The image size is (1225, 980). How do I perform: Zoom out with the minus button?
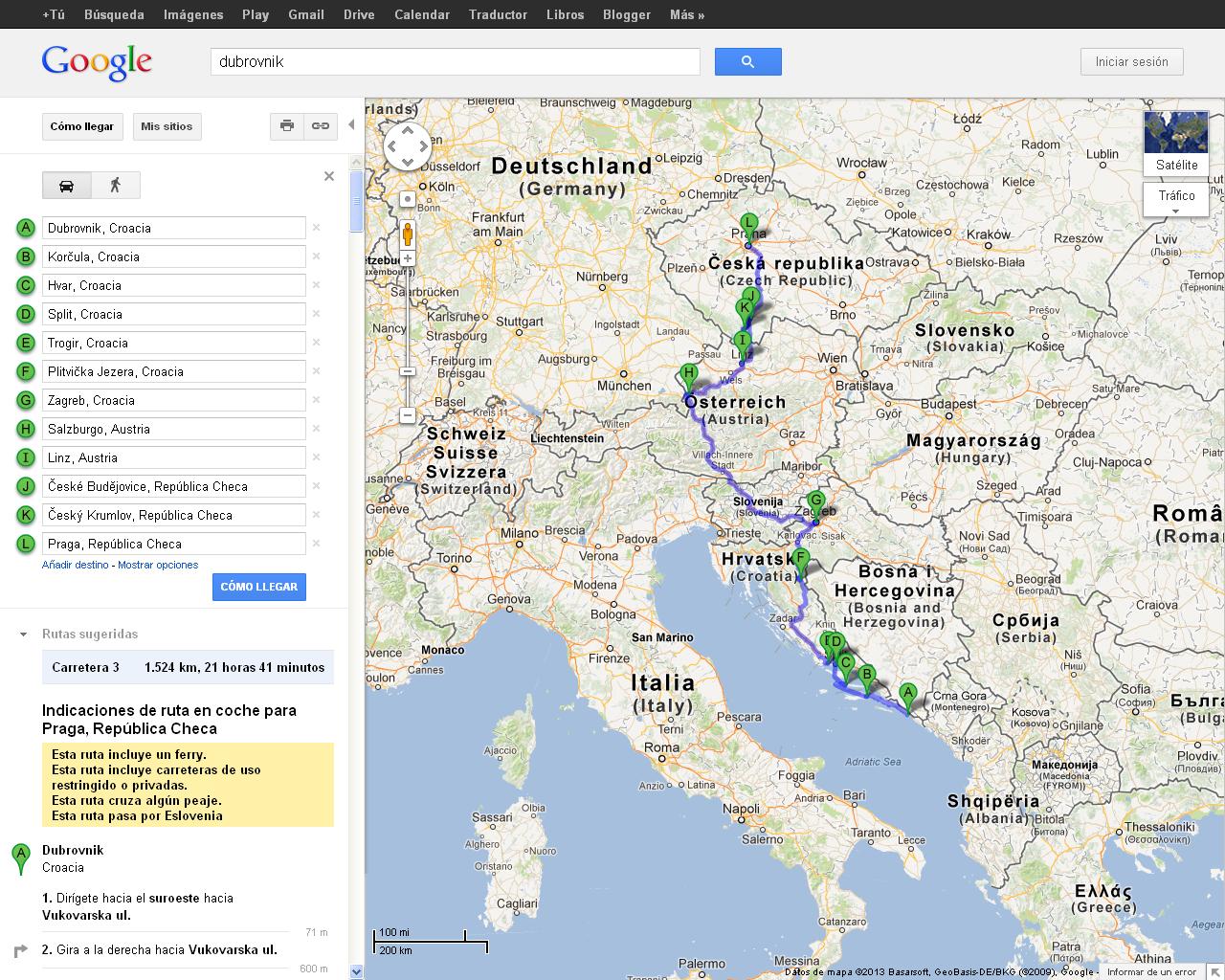[408, 415]
